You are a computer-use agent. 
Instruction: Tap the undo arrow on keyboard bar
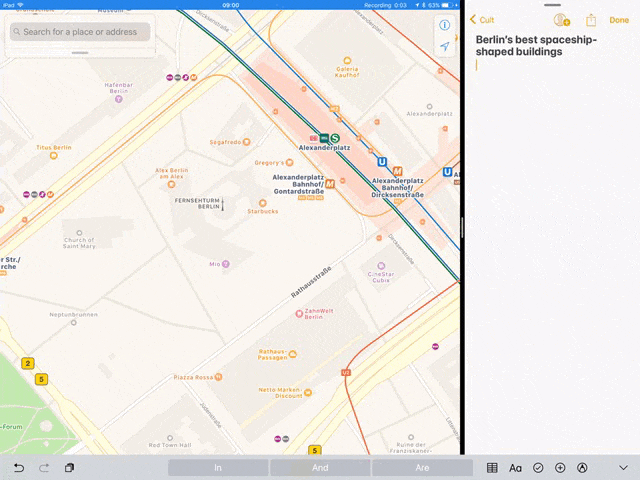click(19, 468)
